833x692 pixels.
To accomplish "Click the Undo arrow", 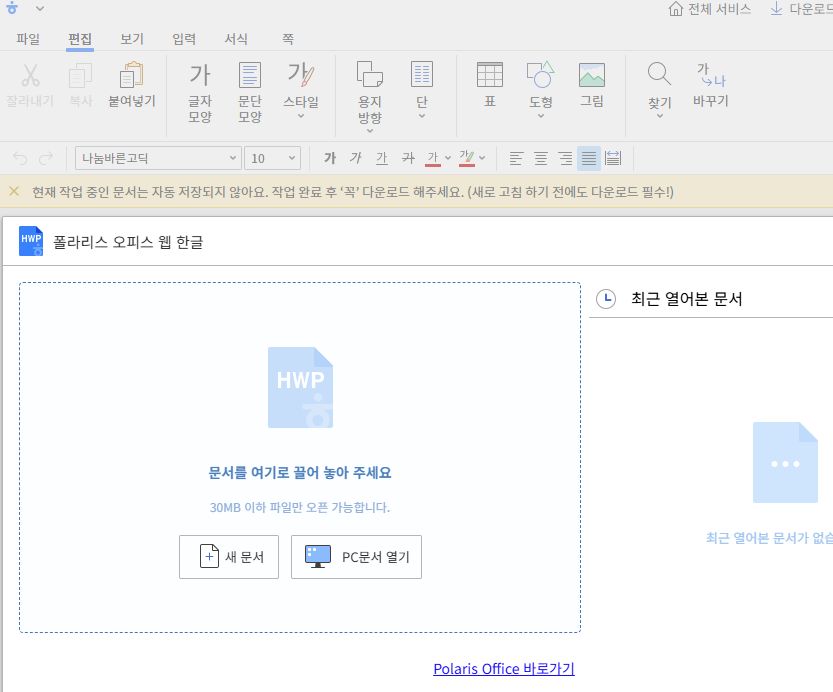I will pyautogui.click(x=20, y=158).
